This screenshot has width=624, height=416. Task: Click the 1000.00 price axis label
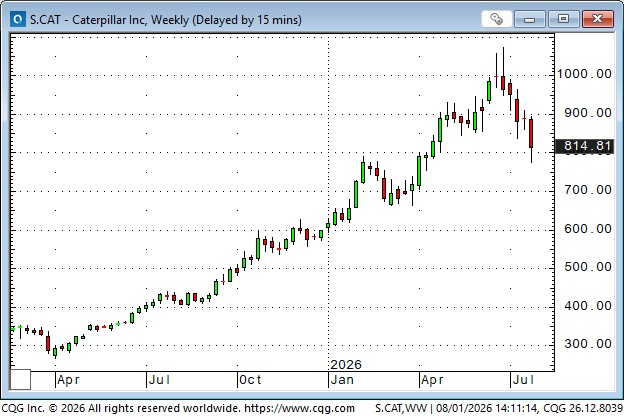[x=584, y=74]
